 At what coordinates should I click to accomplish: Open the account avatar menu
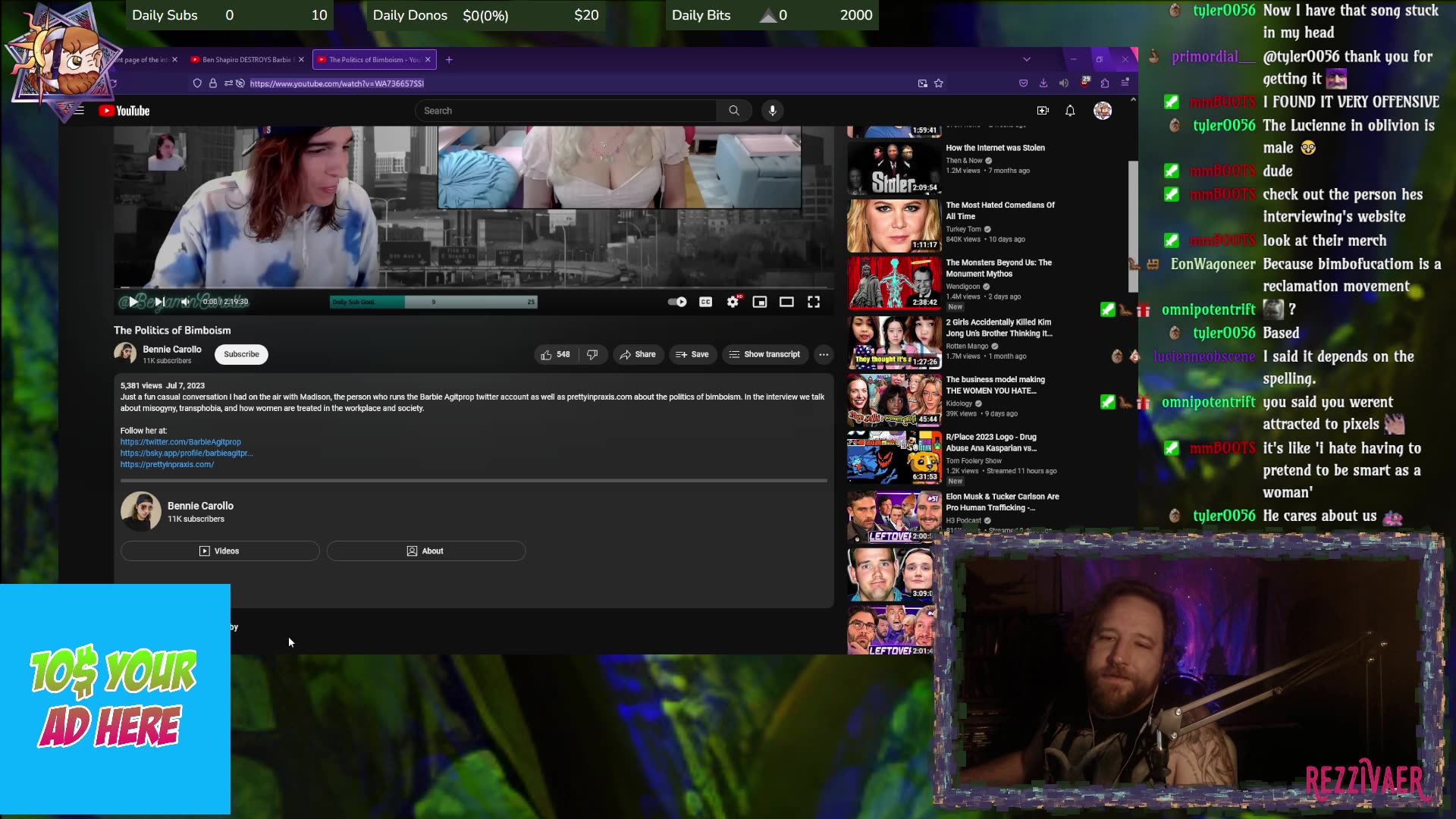(x=1103, y=111)
